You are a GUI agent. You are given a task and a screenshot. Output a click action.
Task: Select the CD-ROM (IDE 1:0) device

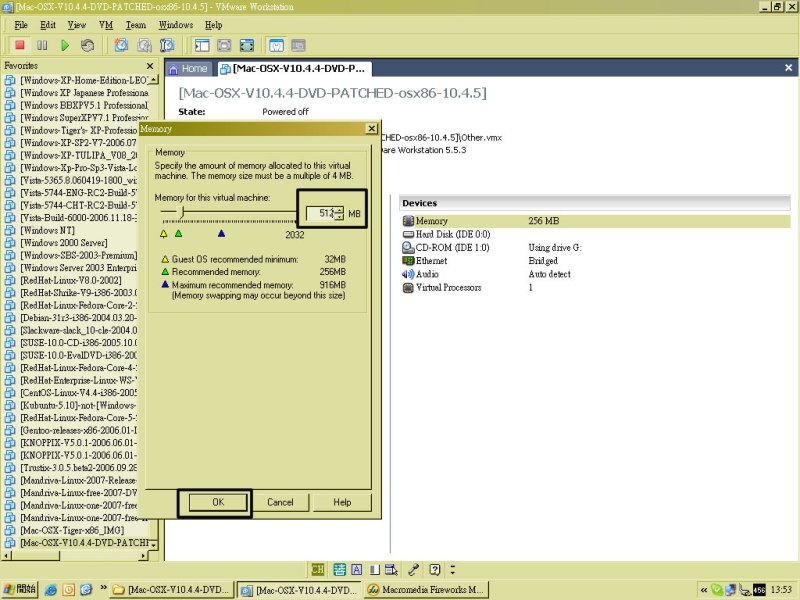click(x=446, y=247)
